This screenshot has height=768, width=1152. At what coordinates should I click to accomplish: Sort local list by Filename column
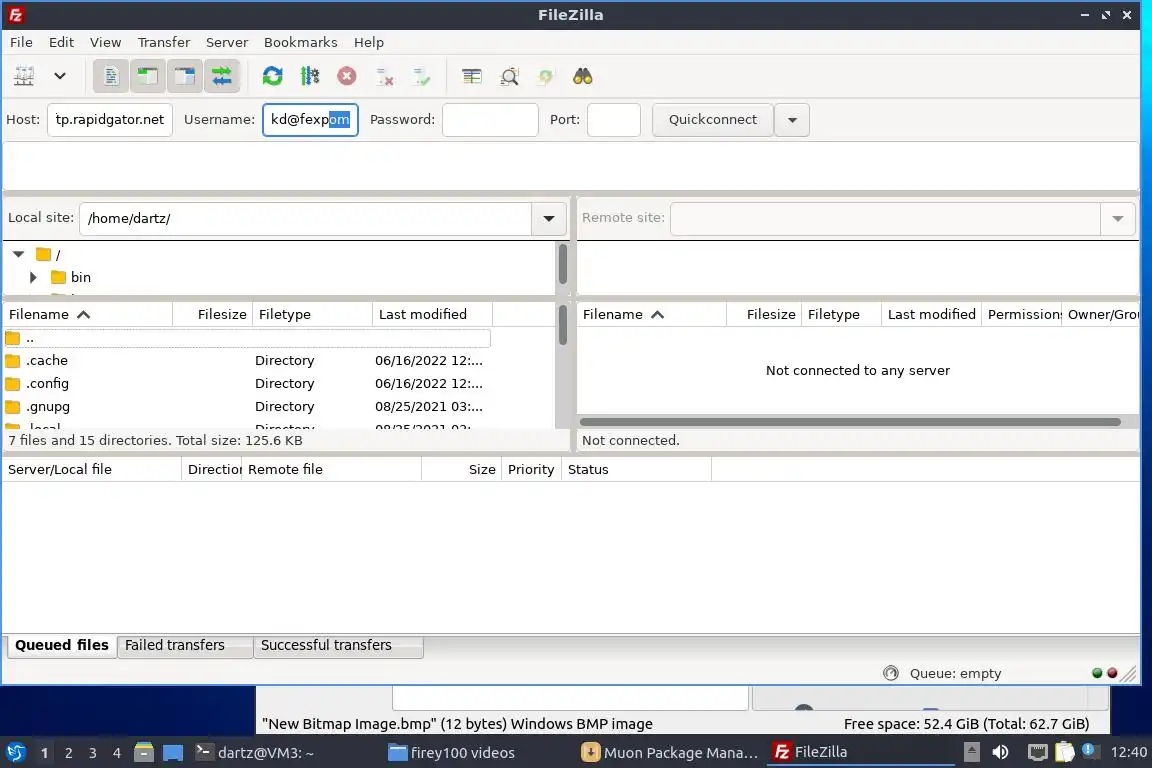87,315
